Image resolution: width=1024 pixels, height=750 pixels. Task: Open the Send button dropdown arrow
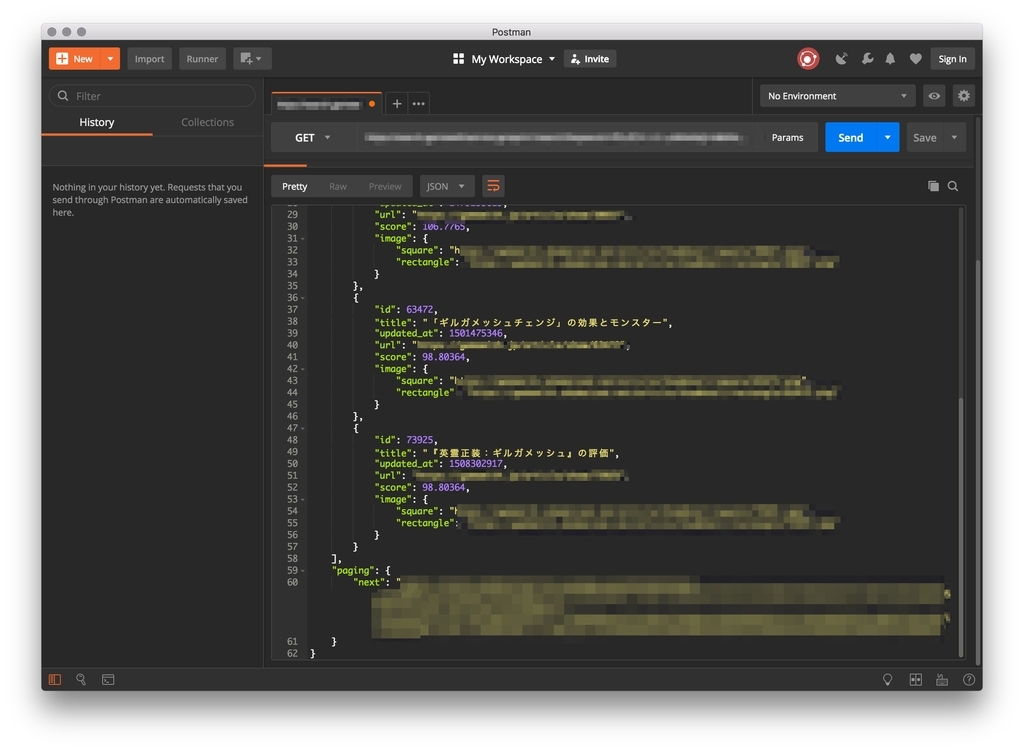tap(888, 137)
